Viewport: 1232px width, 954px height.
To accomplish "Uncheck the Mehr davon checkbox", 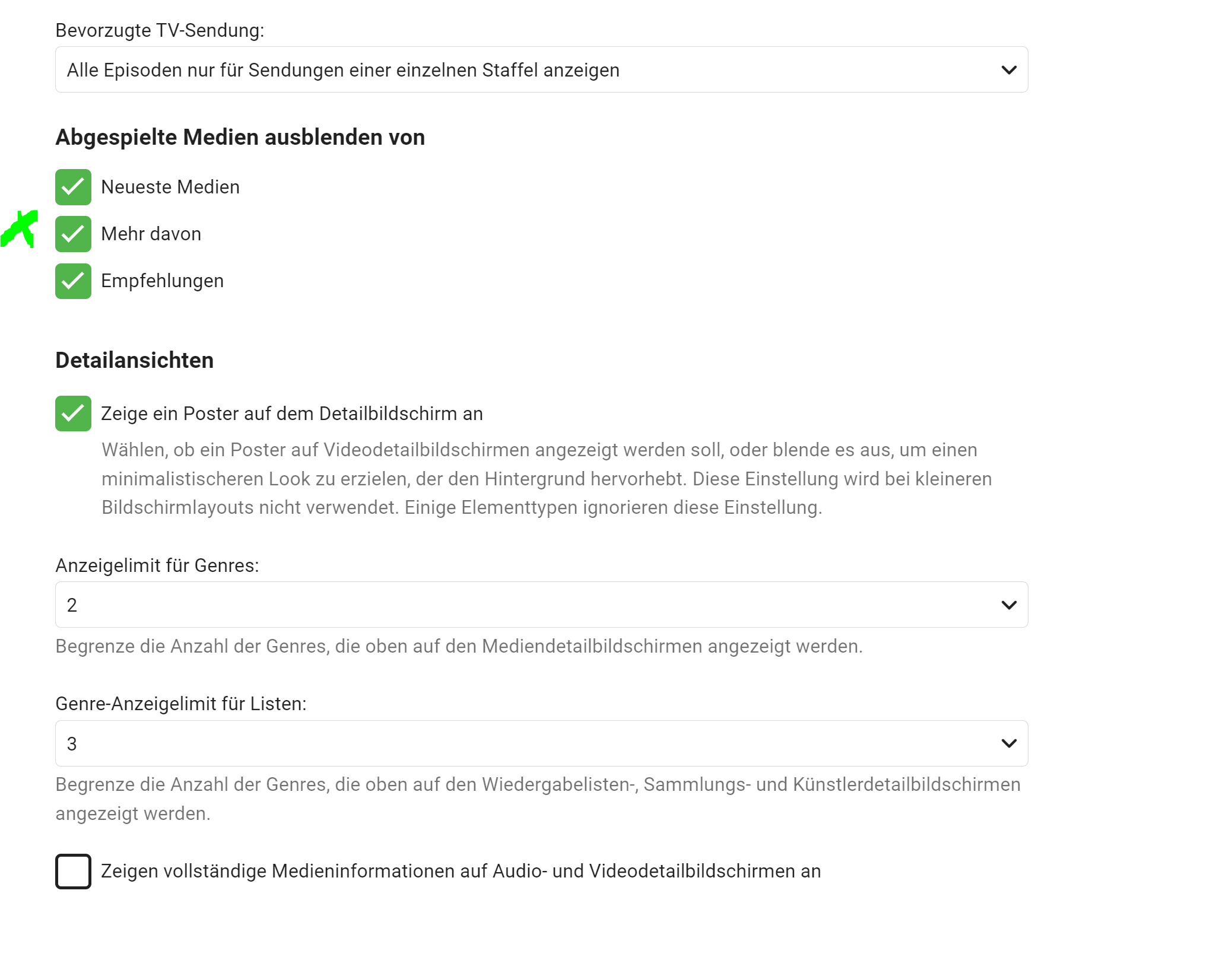I will click(73, 234).
